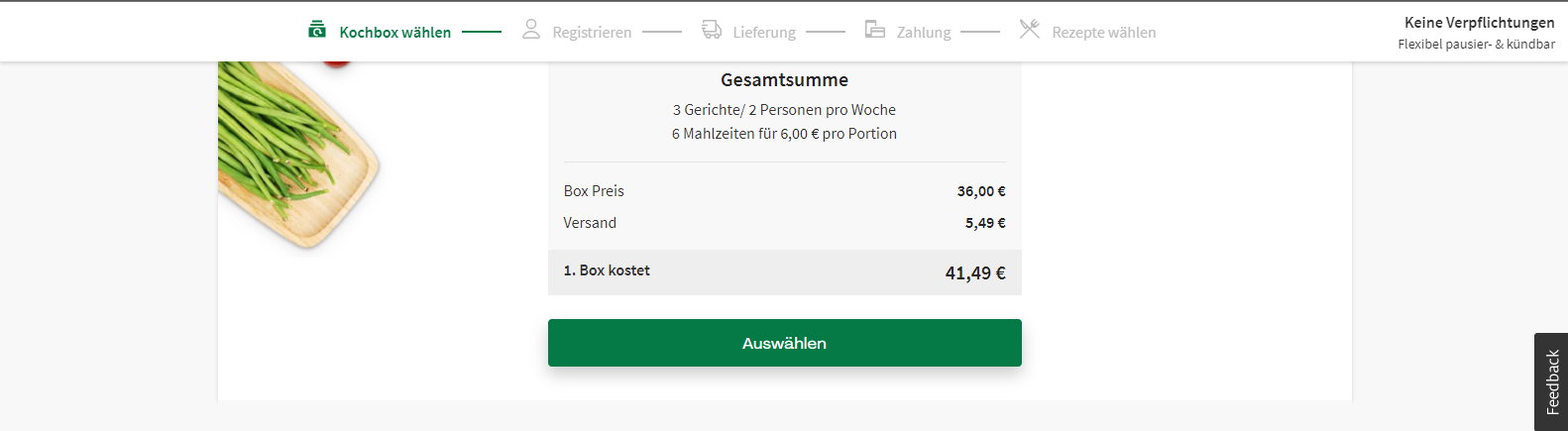Click the Registrieren person icon
This screenshot has height=431, width=1568.
(x=531, y=29)
